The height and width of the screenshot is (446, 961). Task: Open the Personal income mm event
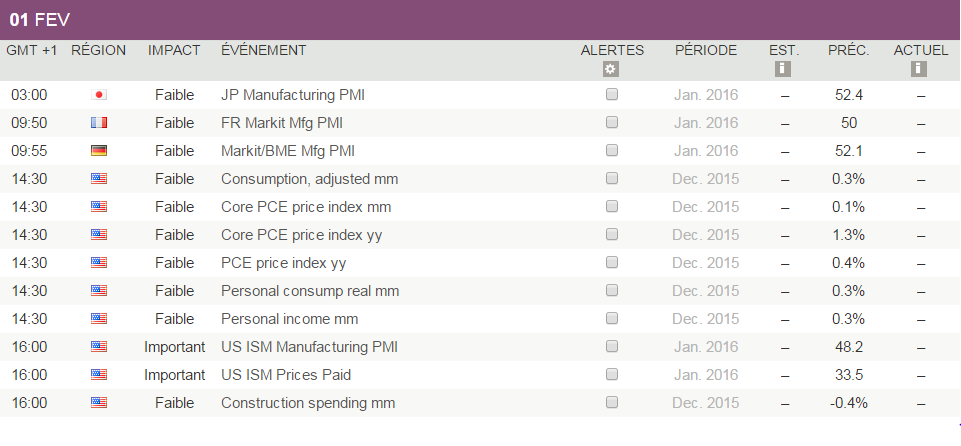click(289, 319)
